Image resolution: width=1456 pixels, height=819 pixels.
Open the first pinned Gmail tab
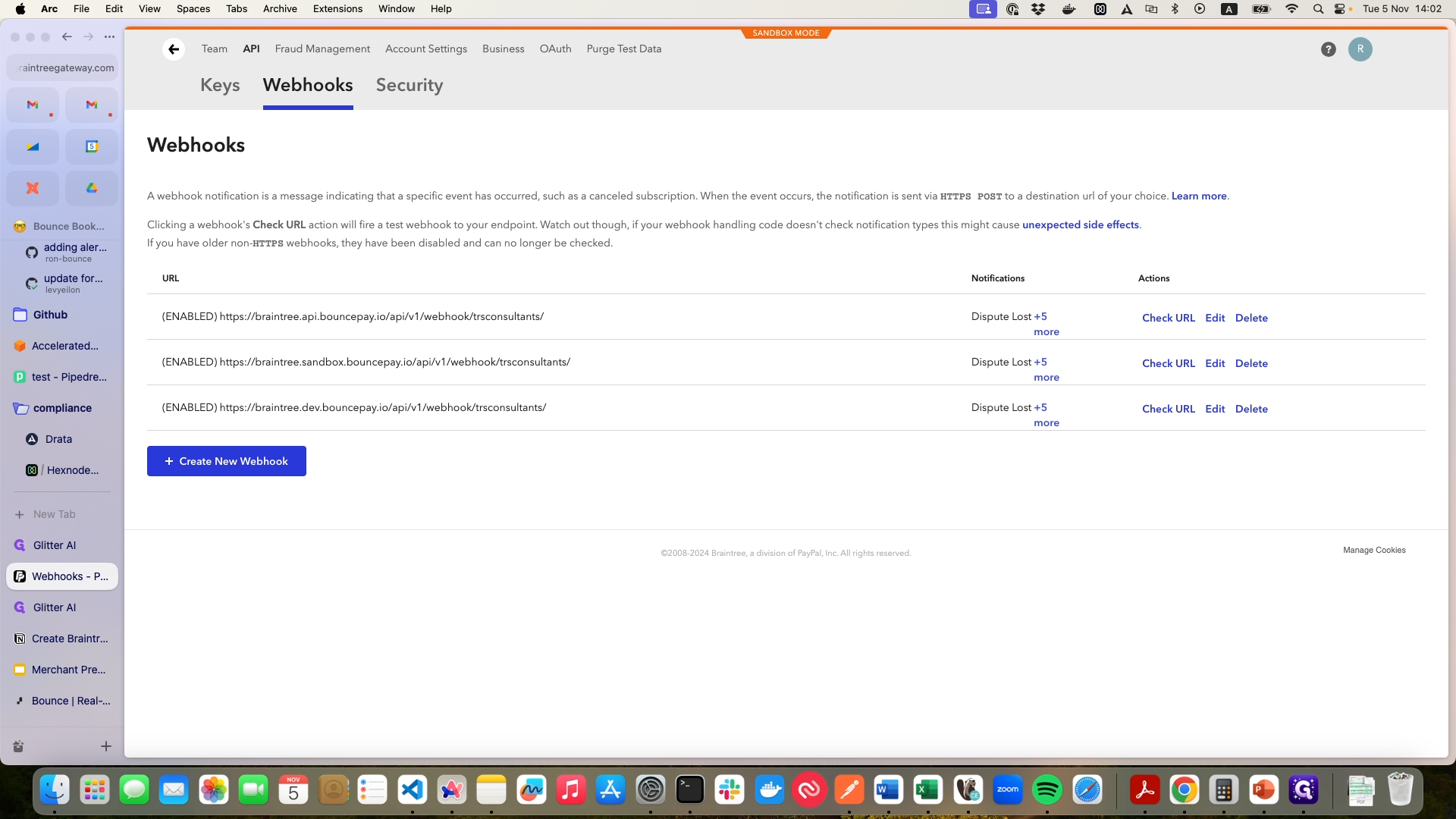point(33,105)
